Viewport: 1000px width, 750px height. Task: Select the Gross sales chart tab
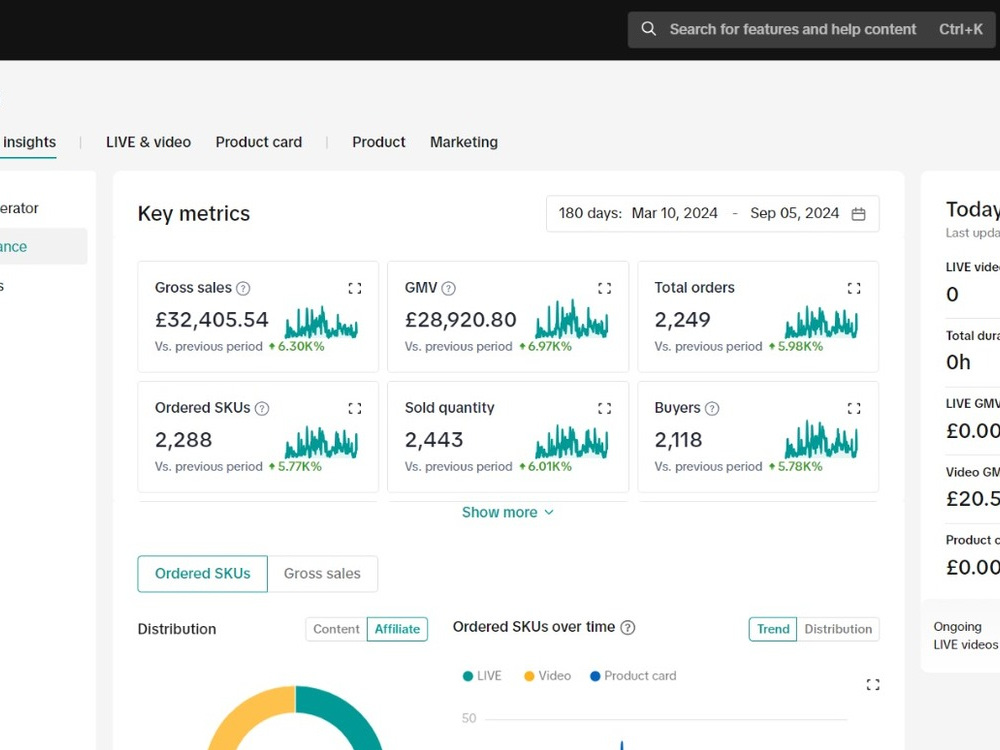pyautogui.click(x=322, y=574)
